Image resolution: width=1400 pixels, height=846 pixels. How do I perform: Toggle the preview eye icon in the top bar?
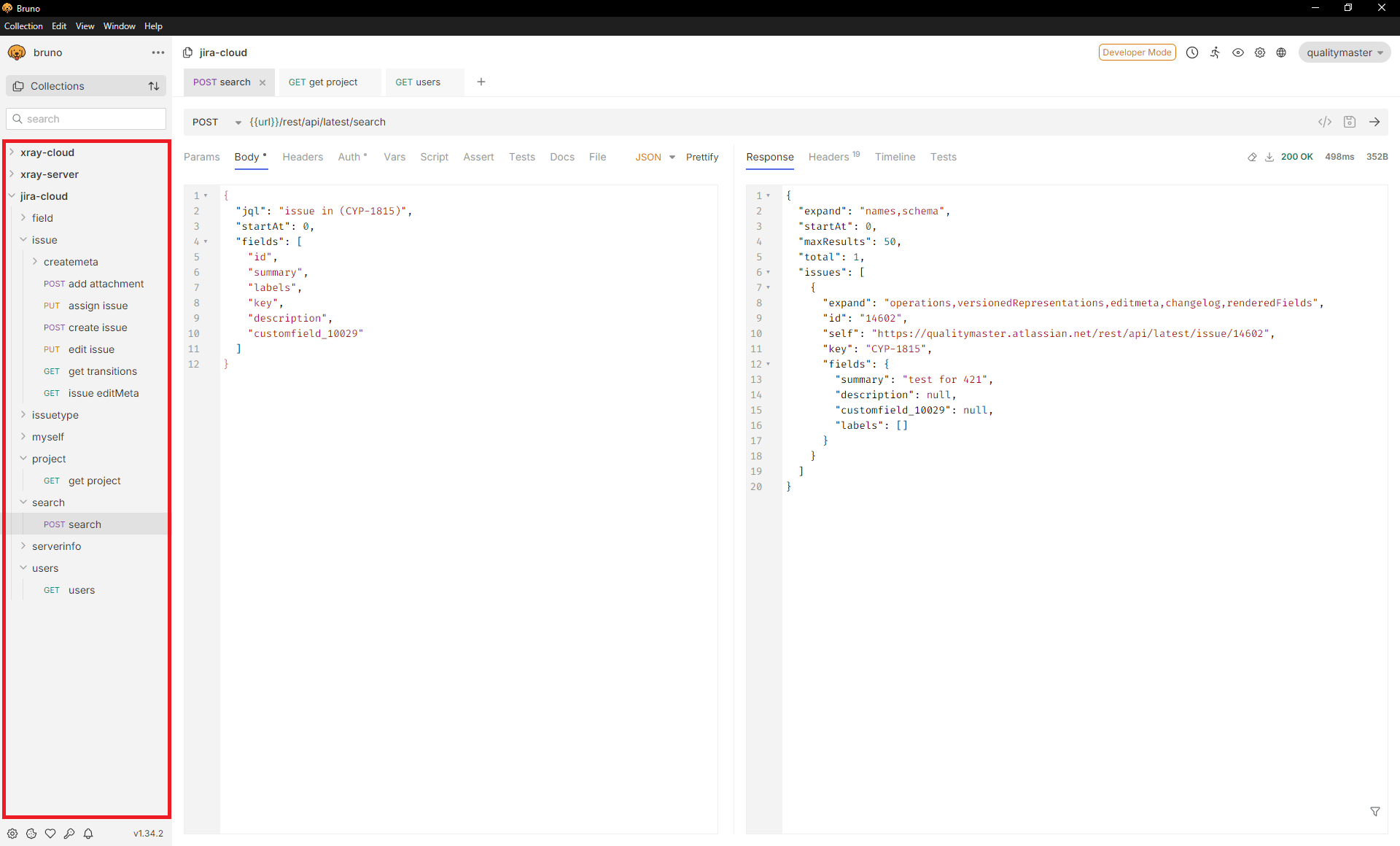click(x=1237, y=52)
